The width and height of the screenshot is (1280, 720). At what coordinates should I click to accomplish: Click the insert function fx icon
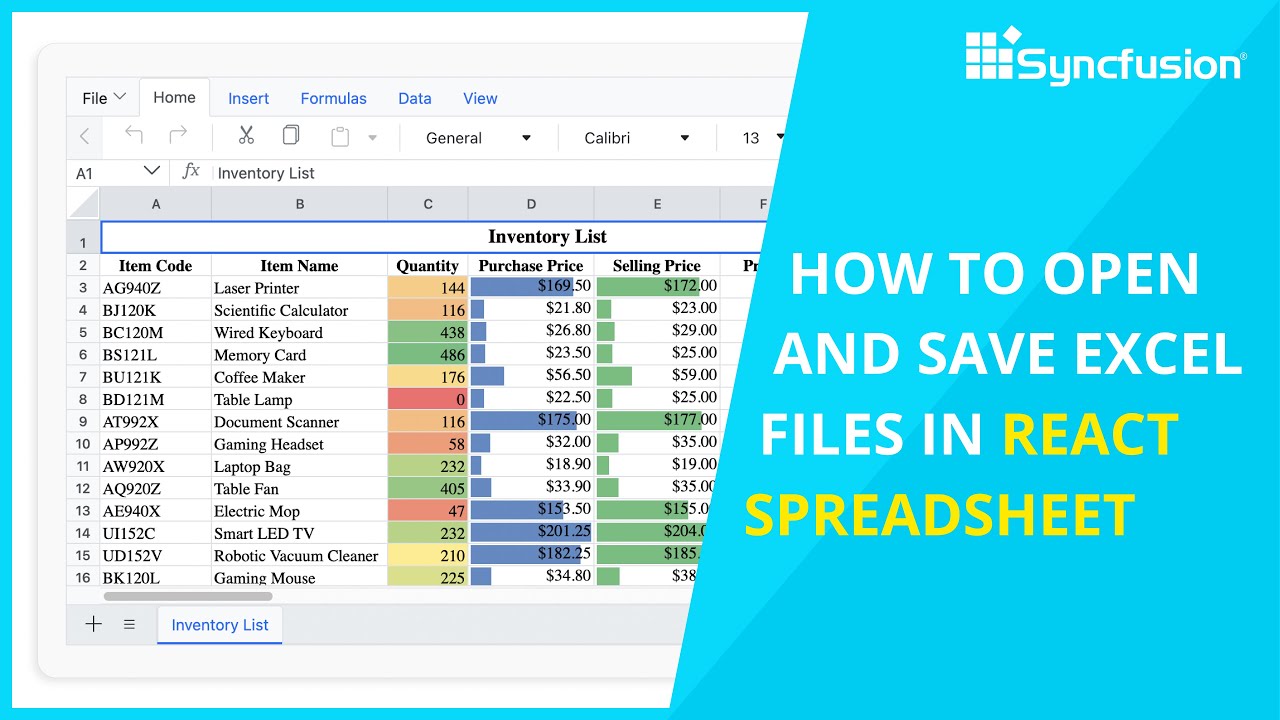pyautogui.click(x=191, y=172)
